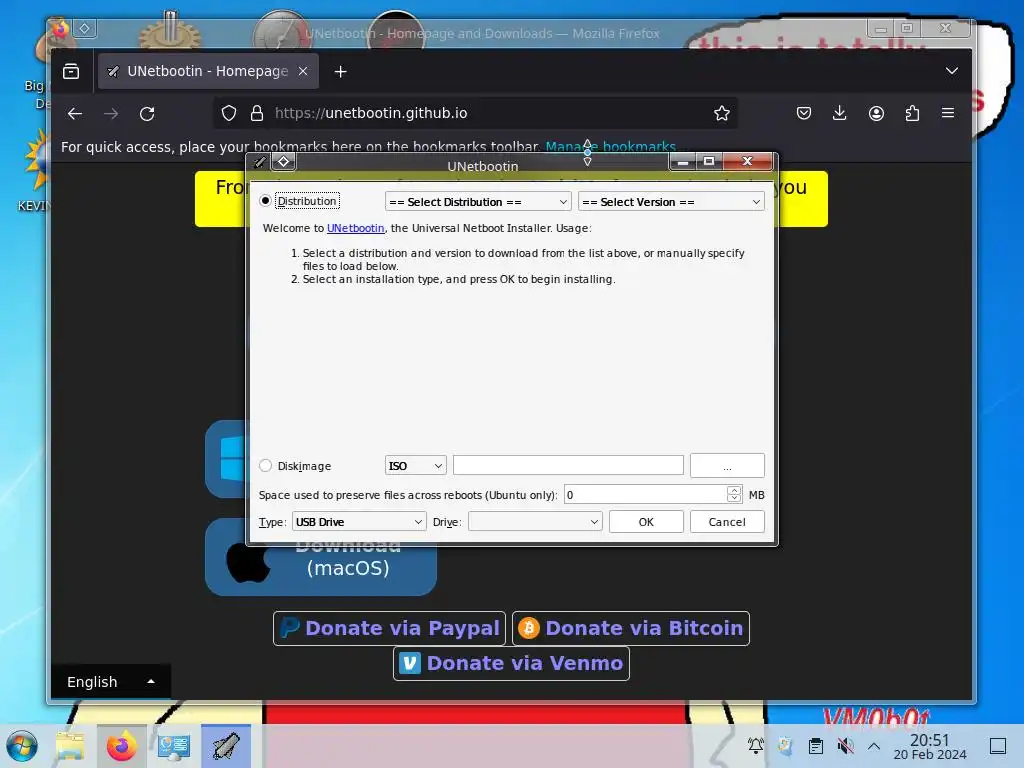Open the UNetbootin link in welcome text
Viewport: 1024px width, 768px height.
(x=355, y=228)
